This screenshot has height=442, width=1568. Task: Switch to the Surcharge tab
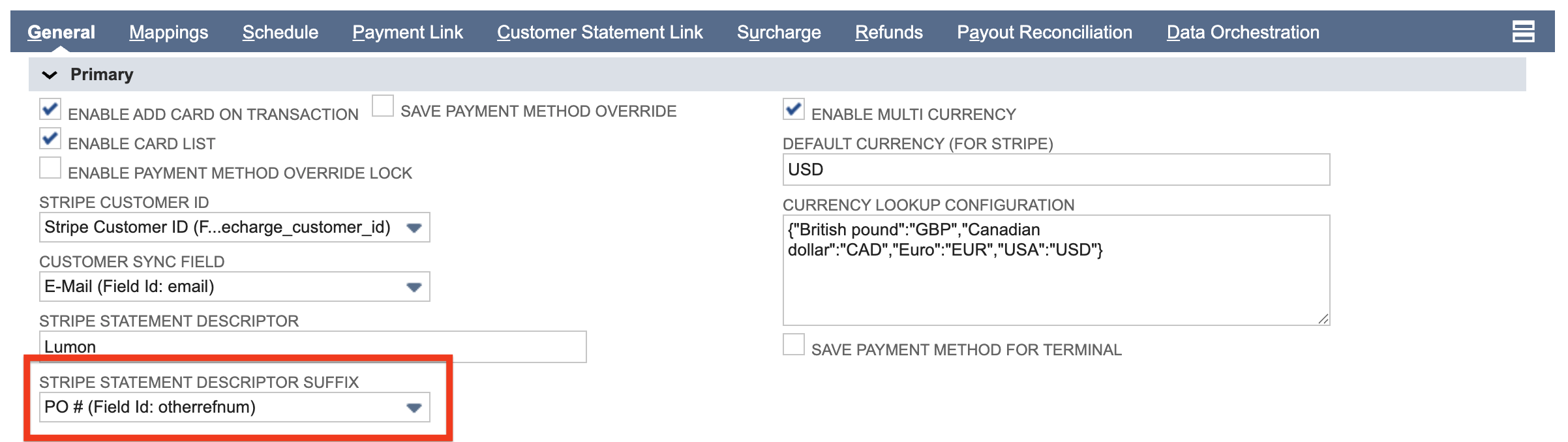(779, 32)
